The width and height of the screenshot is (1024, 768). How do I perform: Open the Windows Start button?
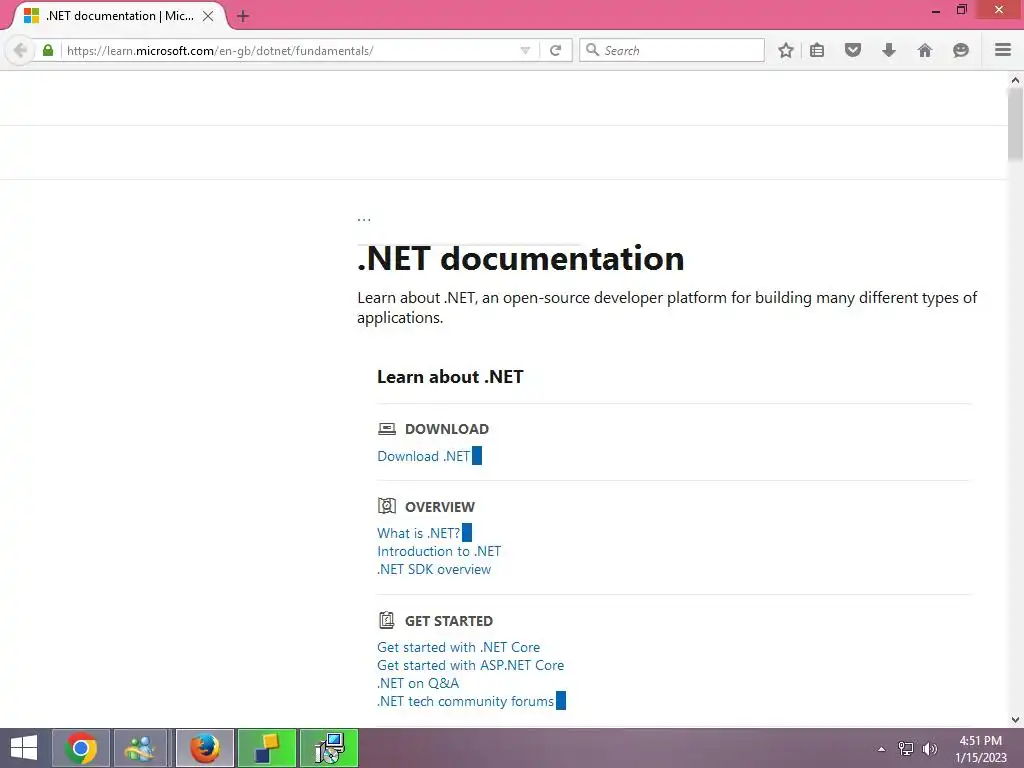[x=24, y=748]
